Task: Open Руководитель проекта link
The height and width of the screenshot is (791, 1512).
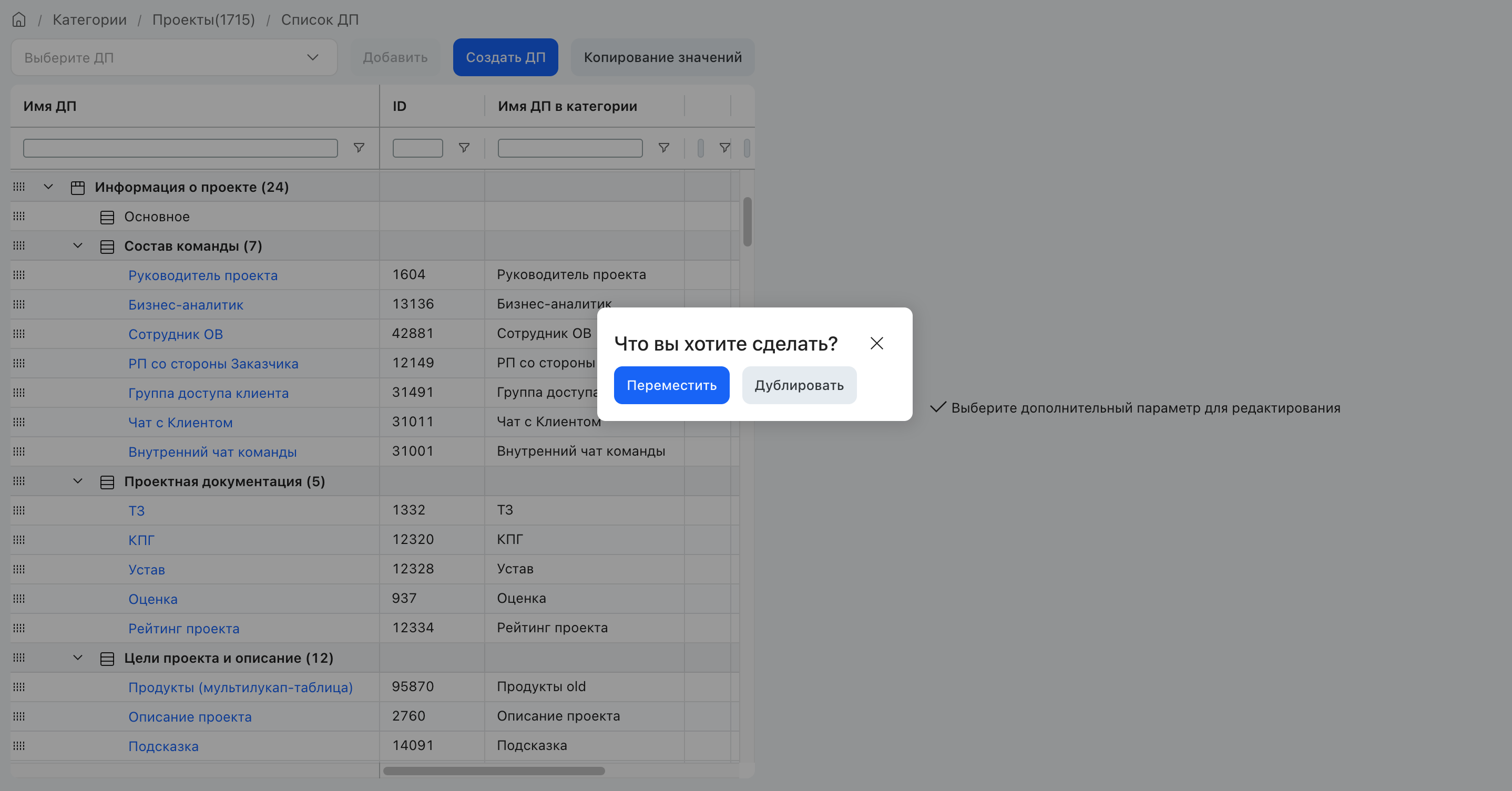Action: [203, 275]
